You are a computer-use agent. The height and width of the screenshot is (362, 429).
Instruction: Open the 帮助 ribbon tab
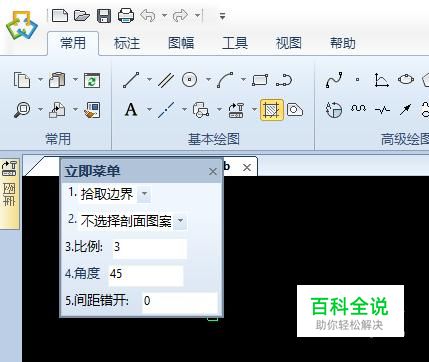click(x=343, y=43)
